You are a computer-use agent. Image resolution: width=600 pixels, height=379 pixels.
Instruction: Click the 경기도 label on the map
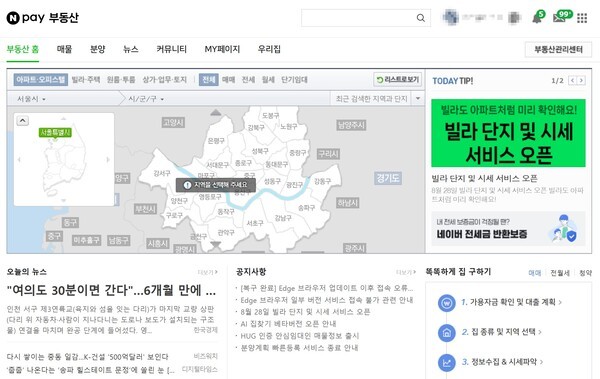point(388,178)
